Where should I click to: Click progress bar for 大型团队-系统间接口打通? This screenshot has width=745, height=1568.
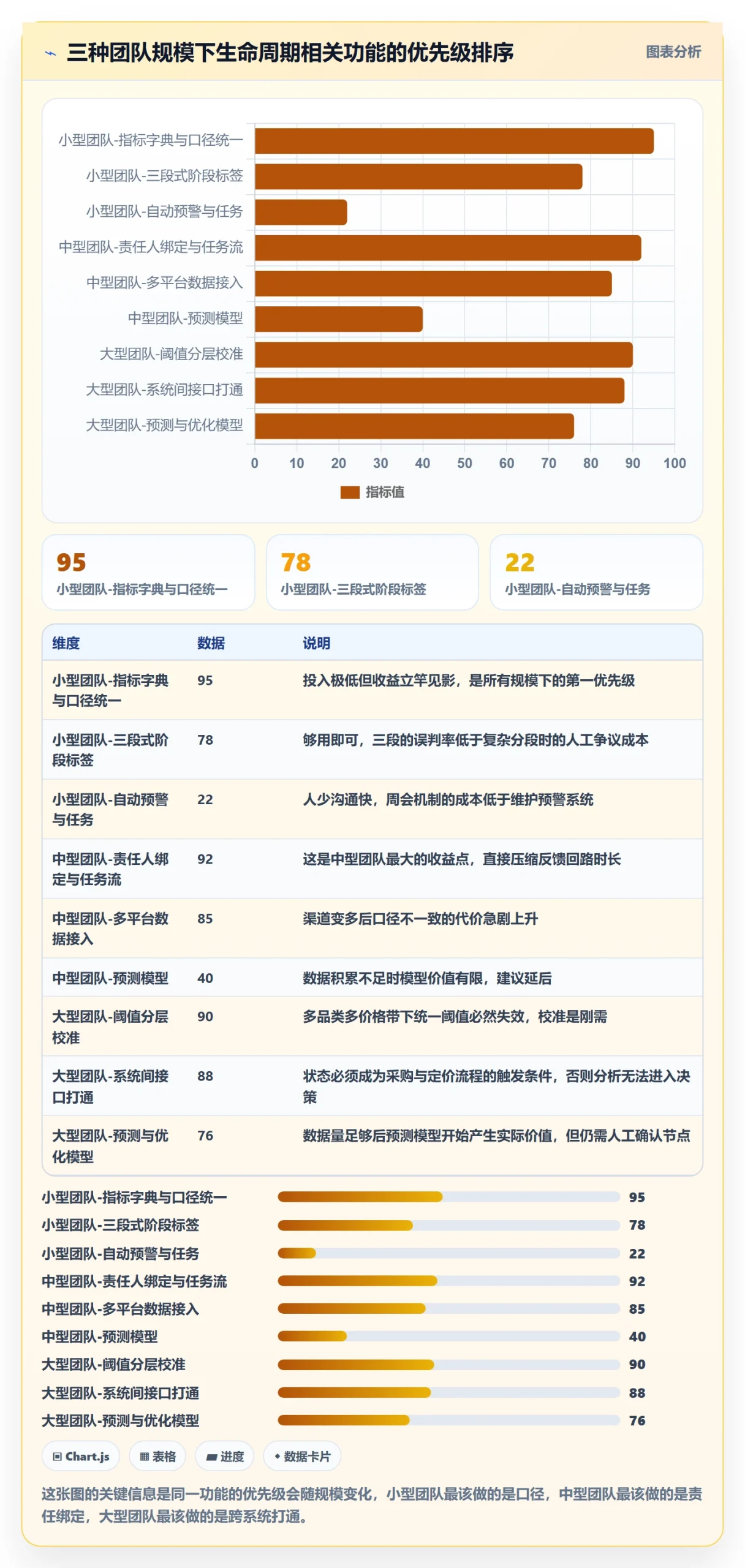(448, 1393)
